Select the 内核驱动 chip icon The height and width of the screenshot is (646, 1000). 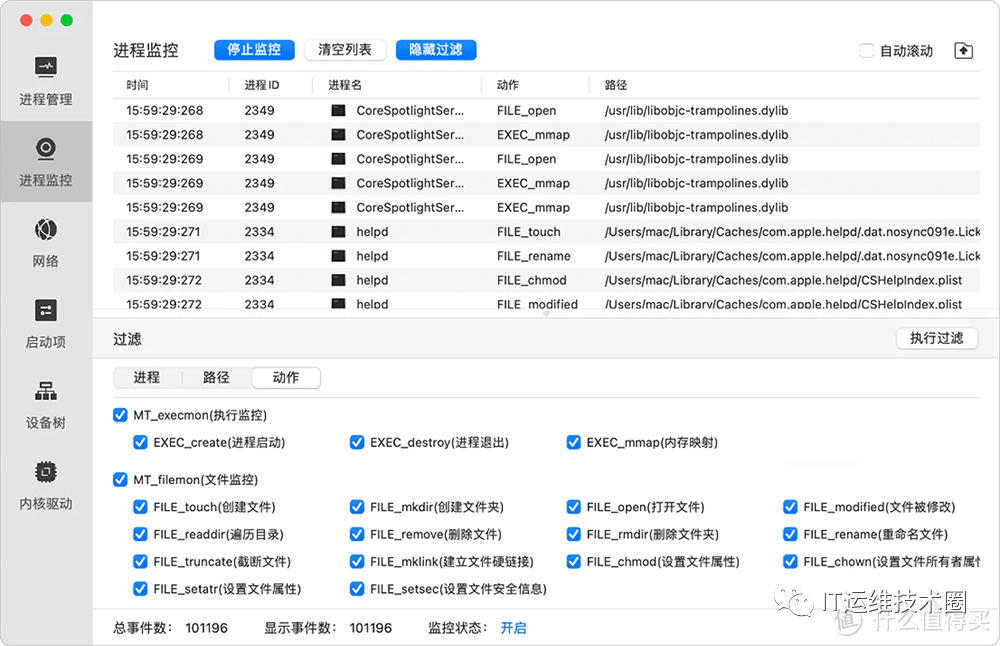pos(46,472)
